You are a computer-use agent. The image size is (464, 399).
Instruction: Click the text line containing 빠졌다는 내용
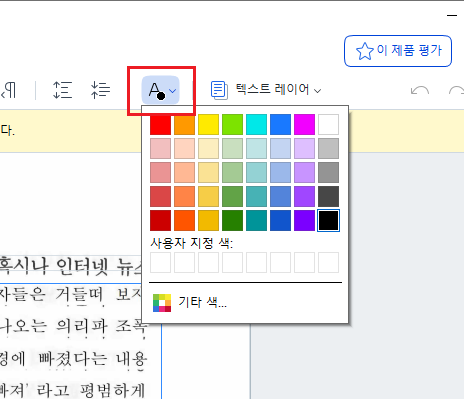click(x=73, y=359)
